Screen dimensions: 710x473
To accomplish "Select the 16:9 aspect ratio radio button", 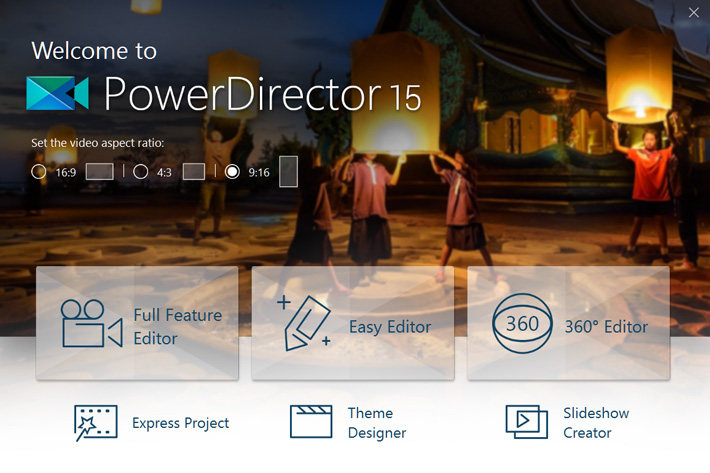I will click(x=38, y=172).
